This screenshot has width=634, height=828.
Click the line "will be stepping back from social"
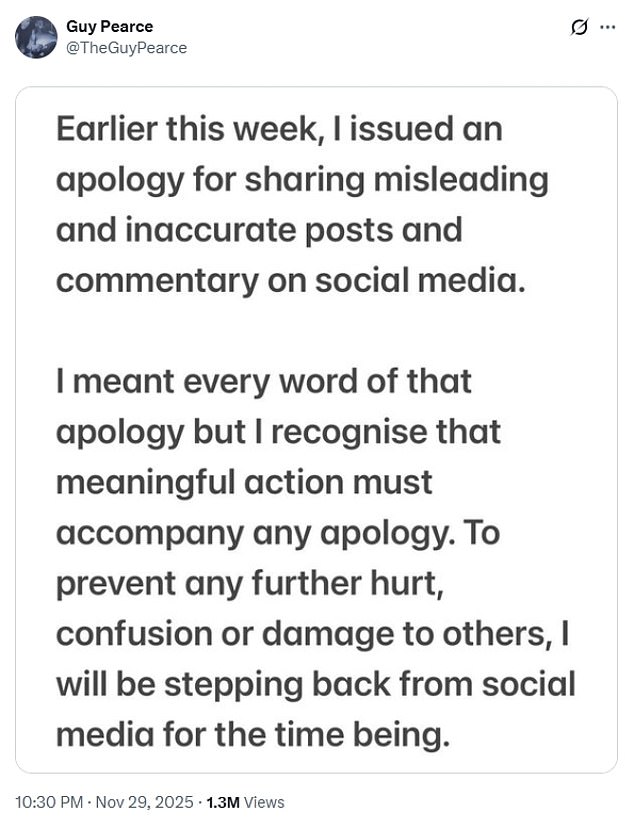316,685
